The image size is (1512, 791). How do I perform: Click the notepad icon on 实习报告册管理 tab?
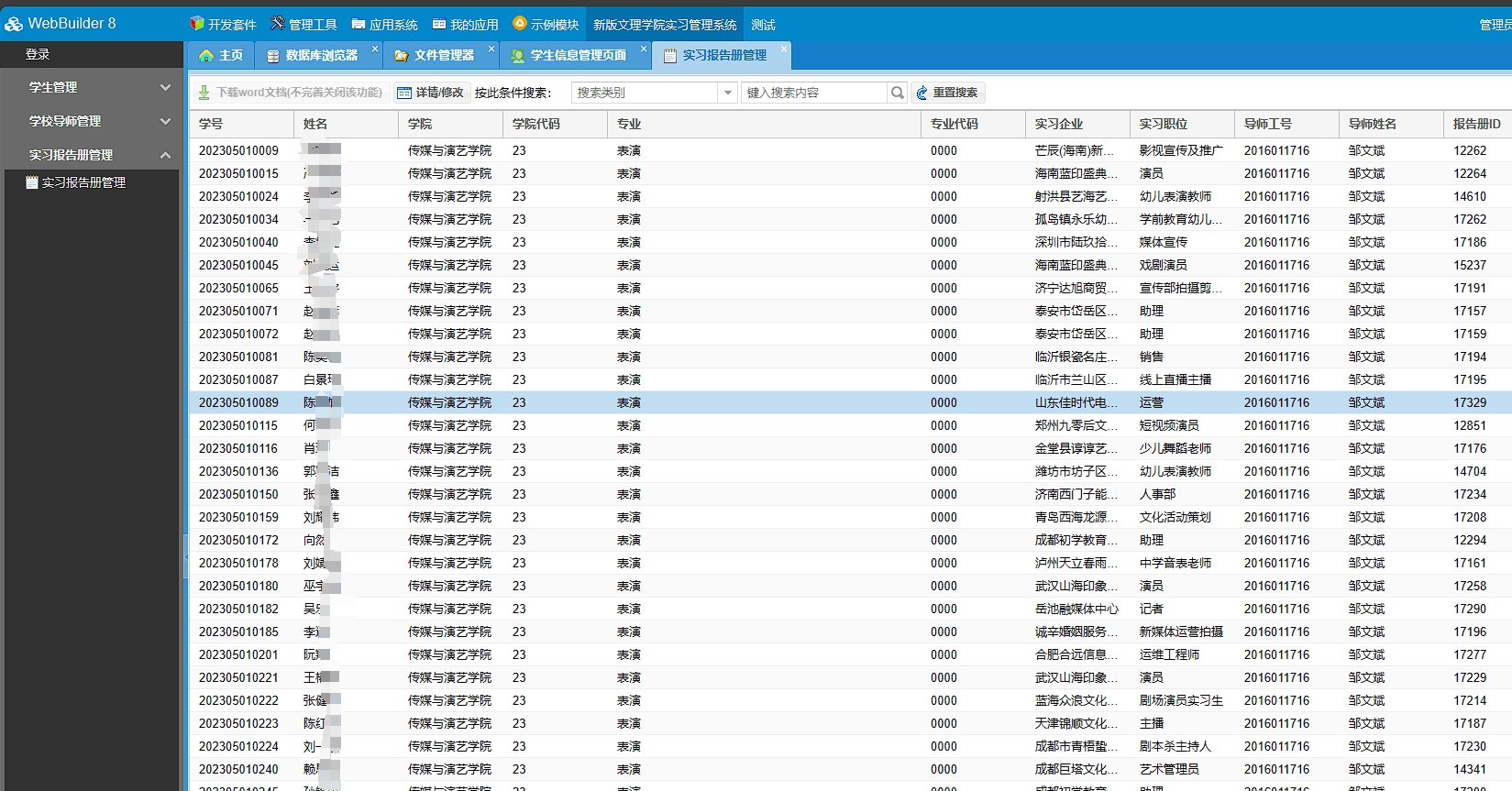point(670,56)
